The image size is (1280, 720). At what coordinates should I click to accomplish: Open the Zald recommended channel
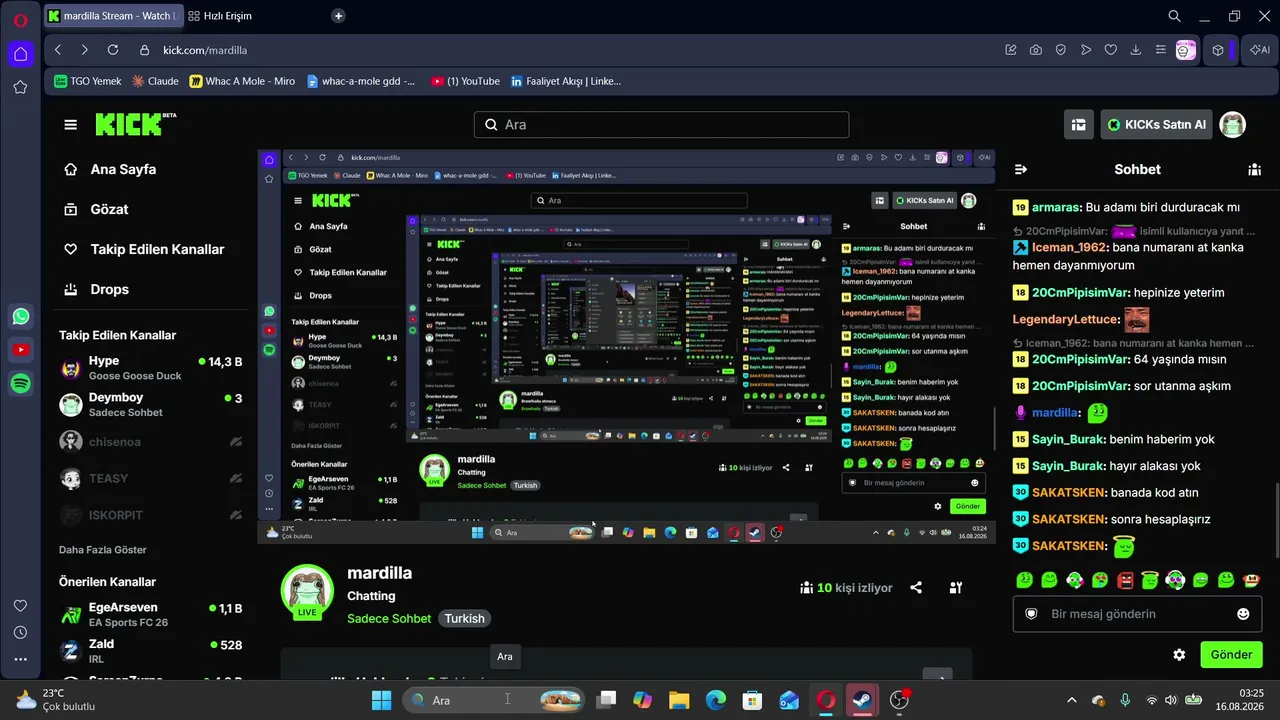[151, 651]
